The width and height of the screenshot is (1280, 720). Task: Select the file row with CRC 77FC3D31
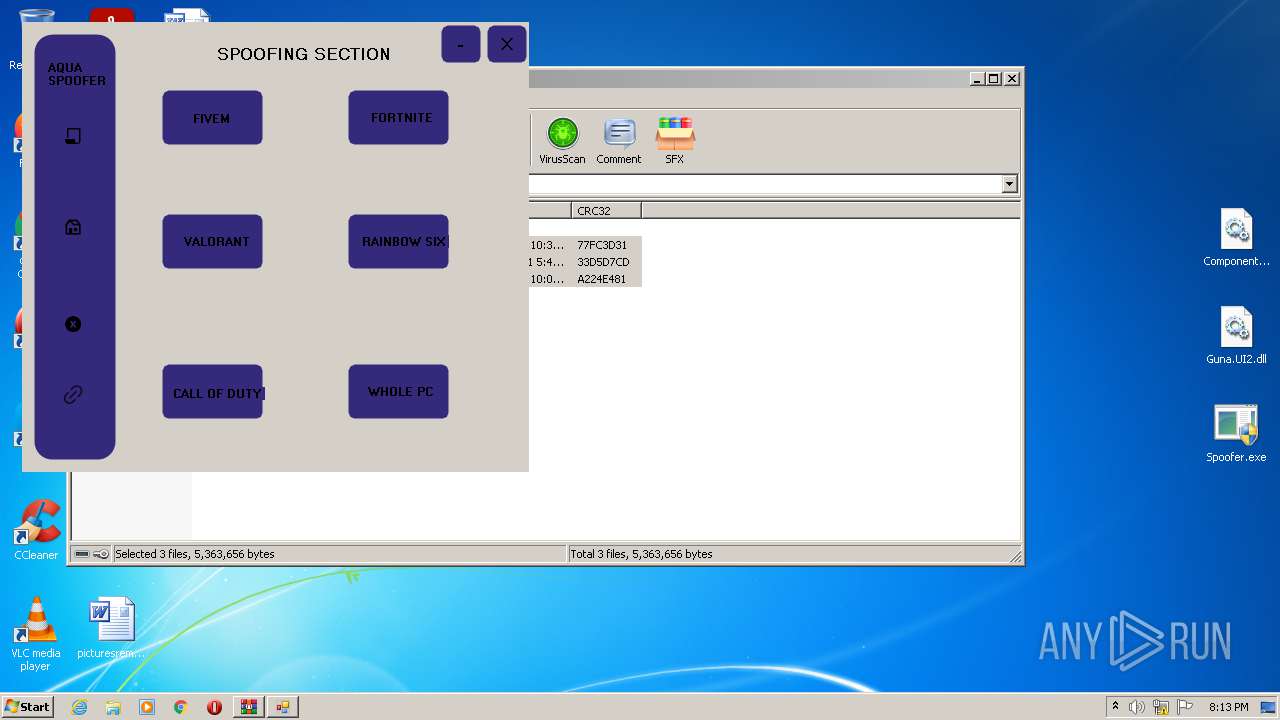pyautogui.click(x=585, y=245)
